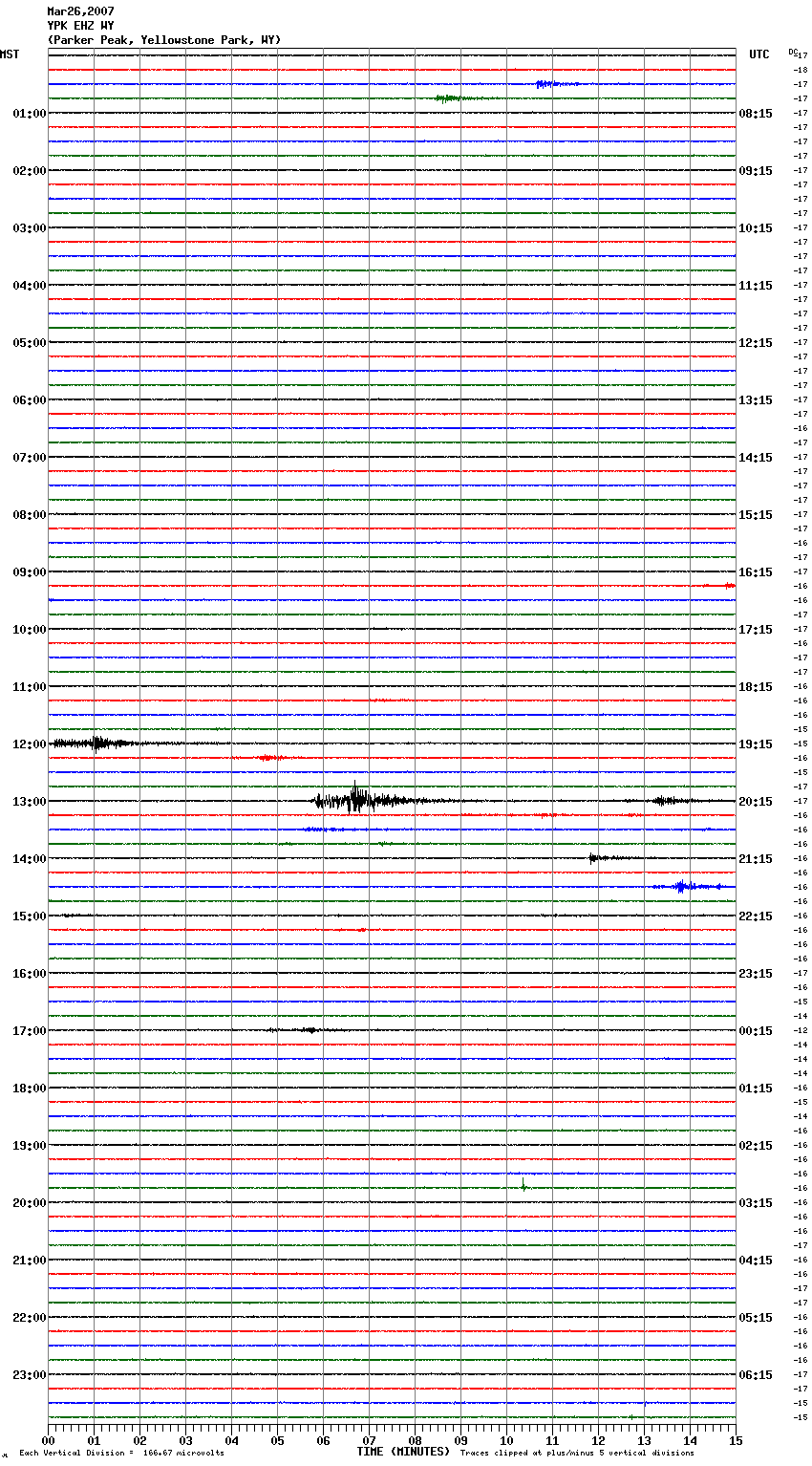
Task: Click the 23:15 UTC time label
Action: coord(756,974)
